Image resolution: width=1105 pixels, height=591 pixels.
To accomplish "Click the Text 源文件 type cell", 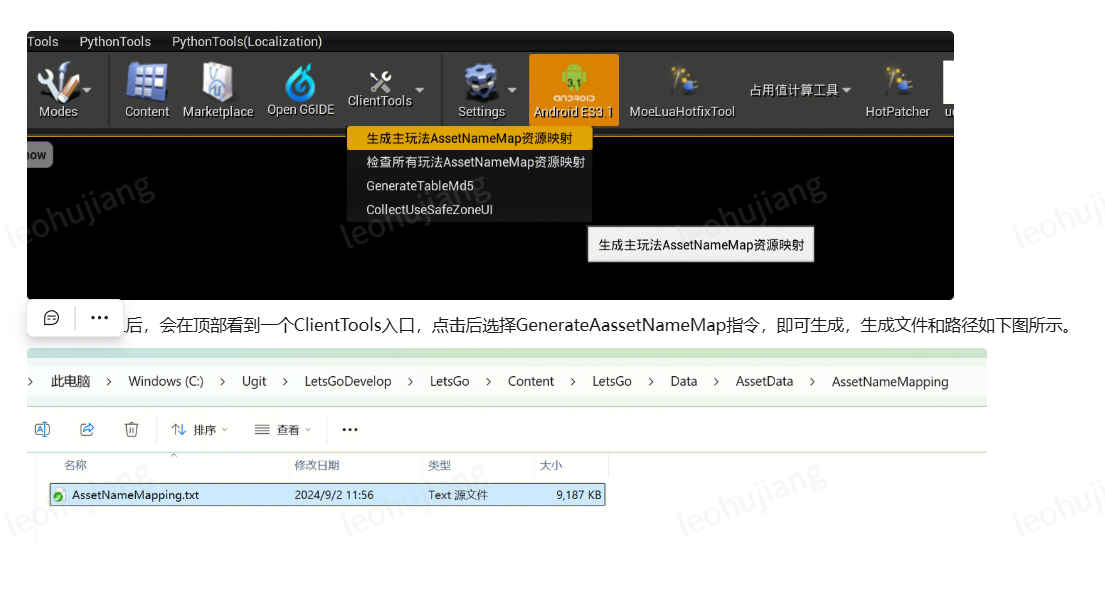I will [457, 494].
